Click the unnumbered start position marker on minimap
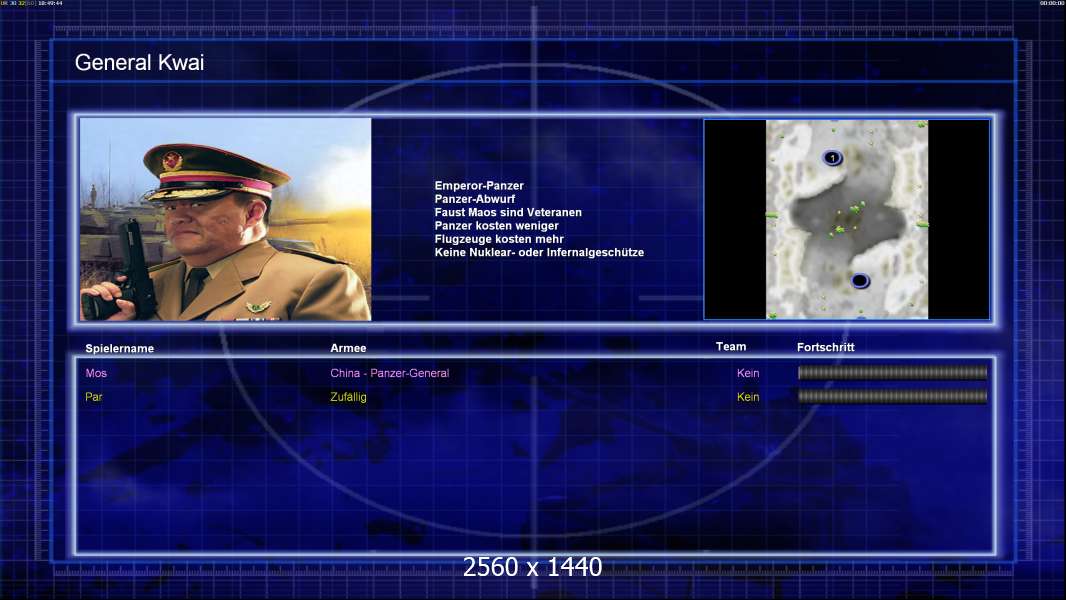Screen dimensions: 1066x600 pyautogui.click(x=860, y=281)
